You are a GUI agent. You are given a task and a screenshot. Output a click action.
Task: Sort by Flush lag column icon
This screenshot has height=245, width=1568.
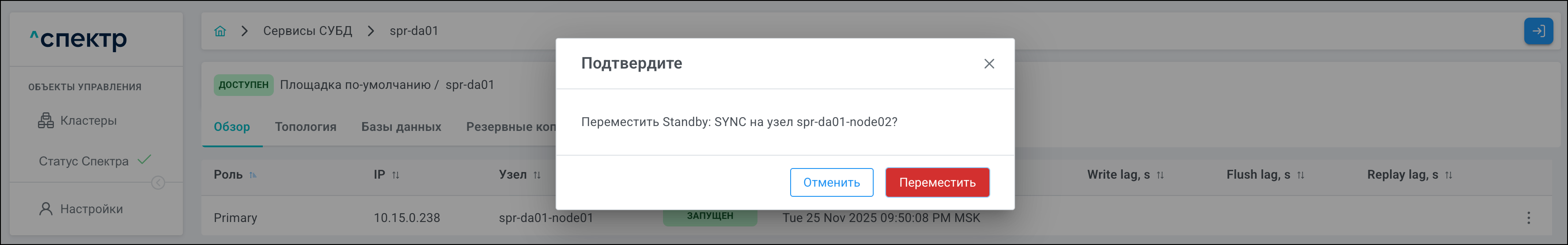coord(1300,175)
